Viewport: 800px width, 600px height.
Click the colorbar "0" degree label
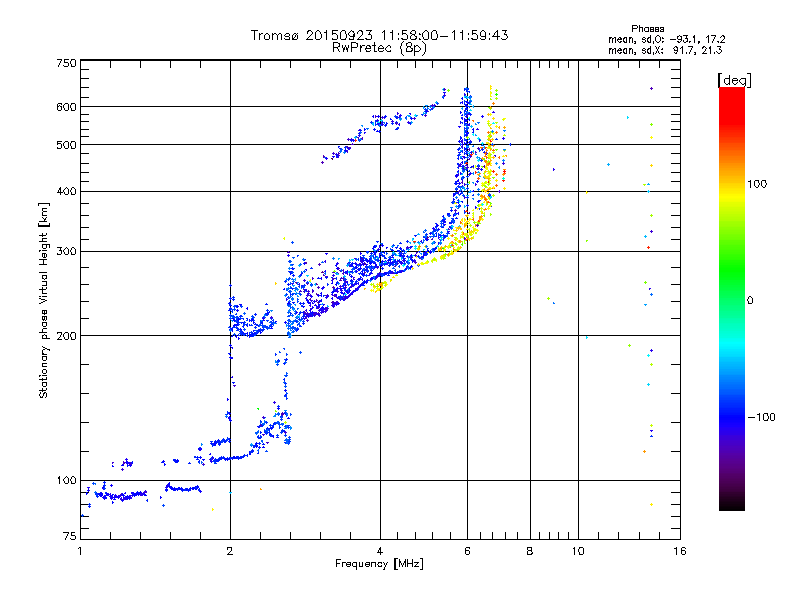coord(750,300)
